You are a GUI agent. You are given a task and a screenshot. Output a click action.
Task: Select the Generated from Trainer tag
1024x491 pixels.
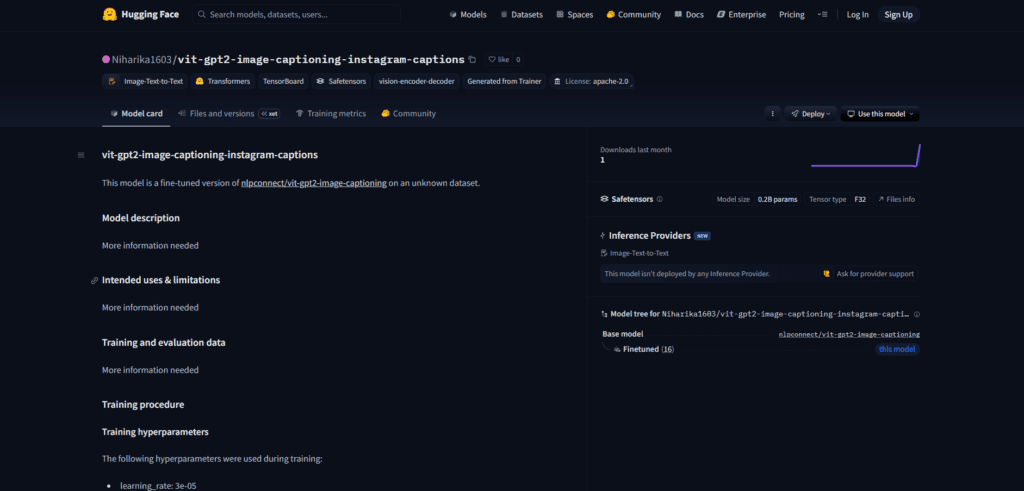tap(504, 82)
